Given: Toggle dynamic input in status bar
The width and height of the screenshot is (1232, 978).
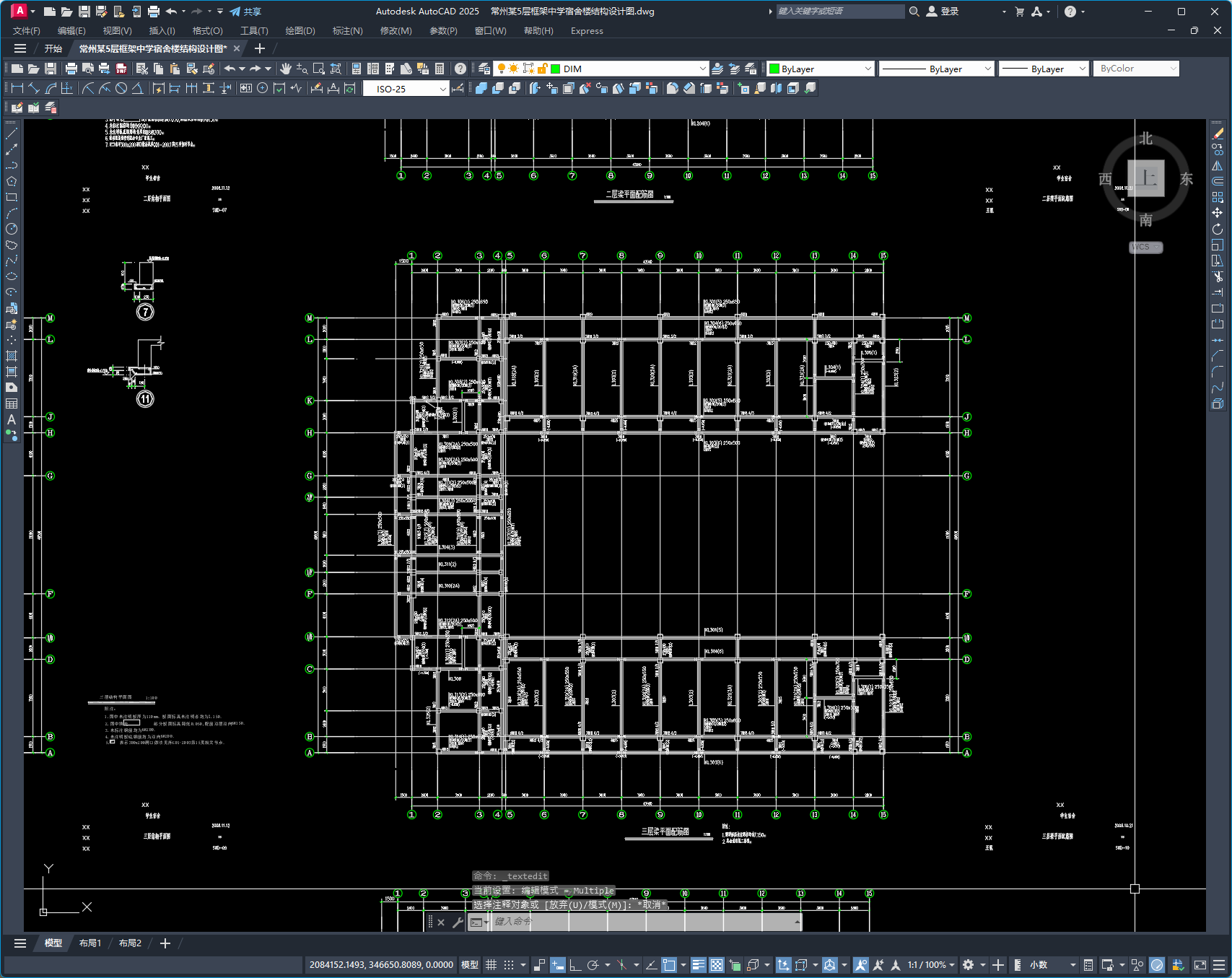Looking at the screenshot, I should pos(558,965).
